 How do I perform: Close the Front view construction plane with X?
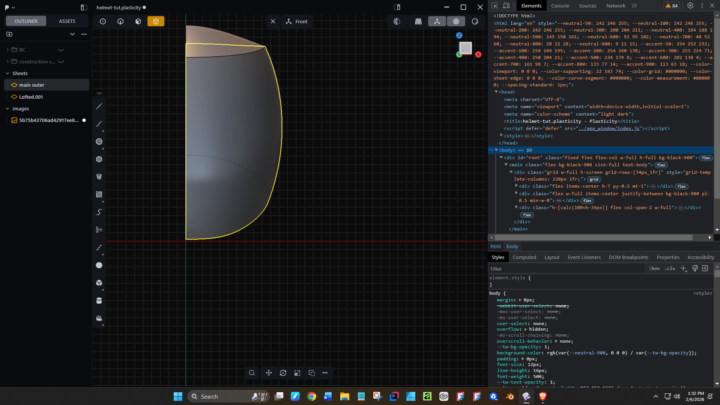pos(273,22)
